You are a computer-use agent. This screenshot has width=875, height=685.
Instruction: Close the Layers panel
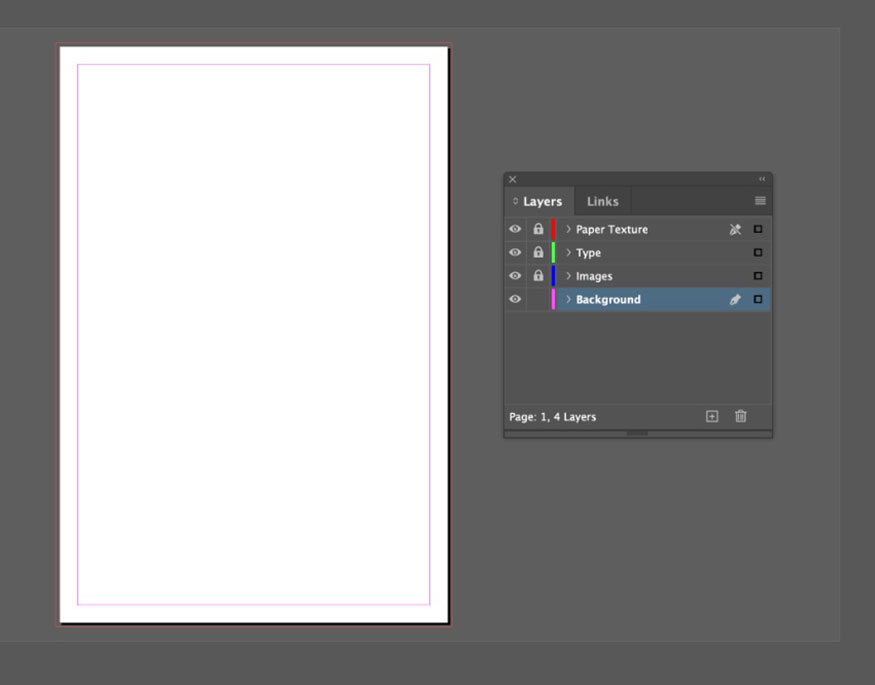click(512, 179)
